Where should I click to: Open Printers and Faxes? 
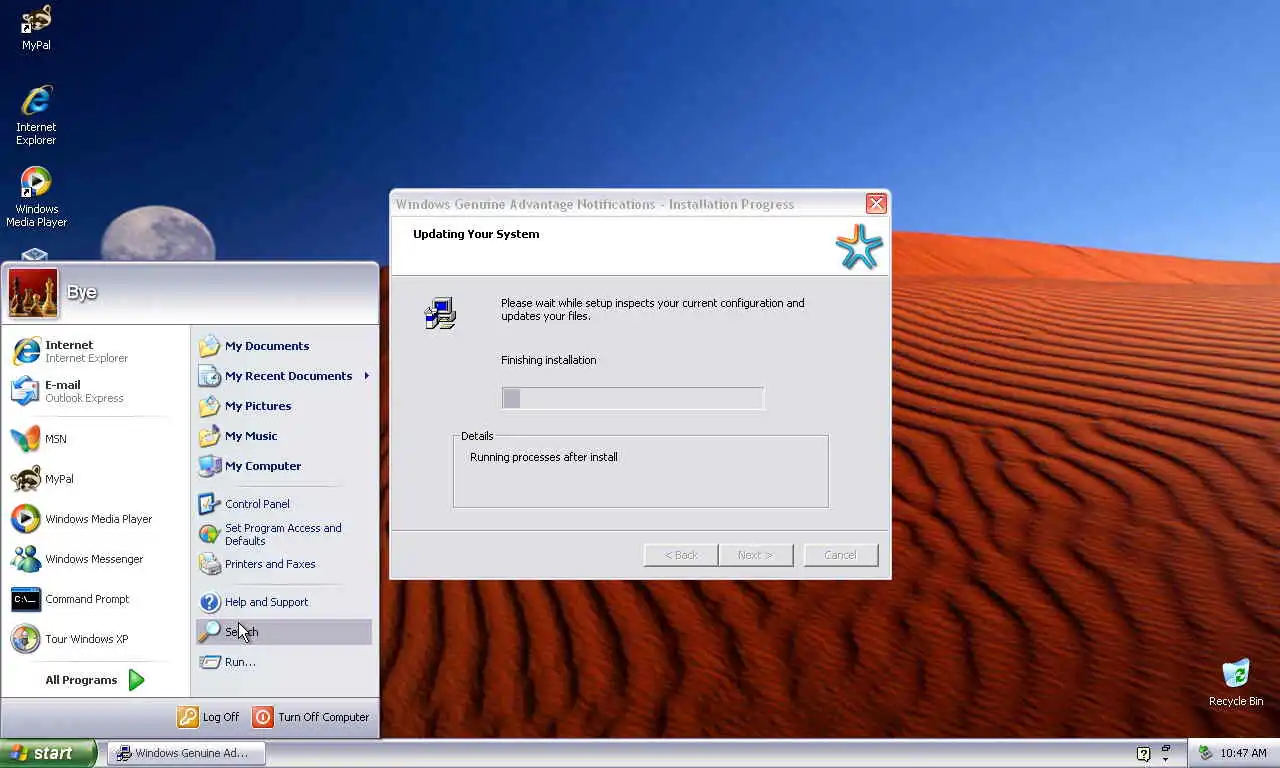(x=284, y=564)
